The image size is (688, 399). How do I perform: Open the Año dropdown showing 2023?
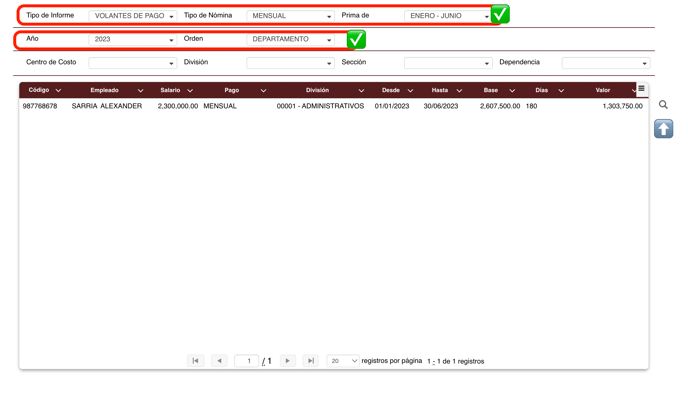[x=133, y=39]
